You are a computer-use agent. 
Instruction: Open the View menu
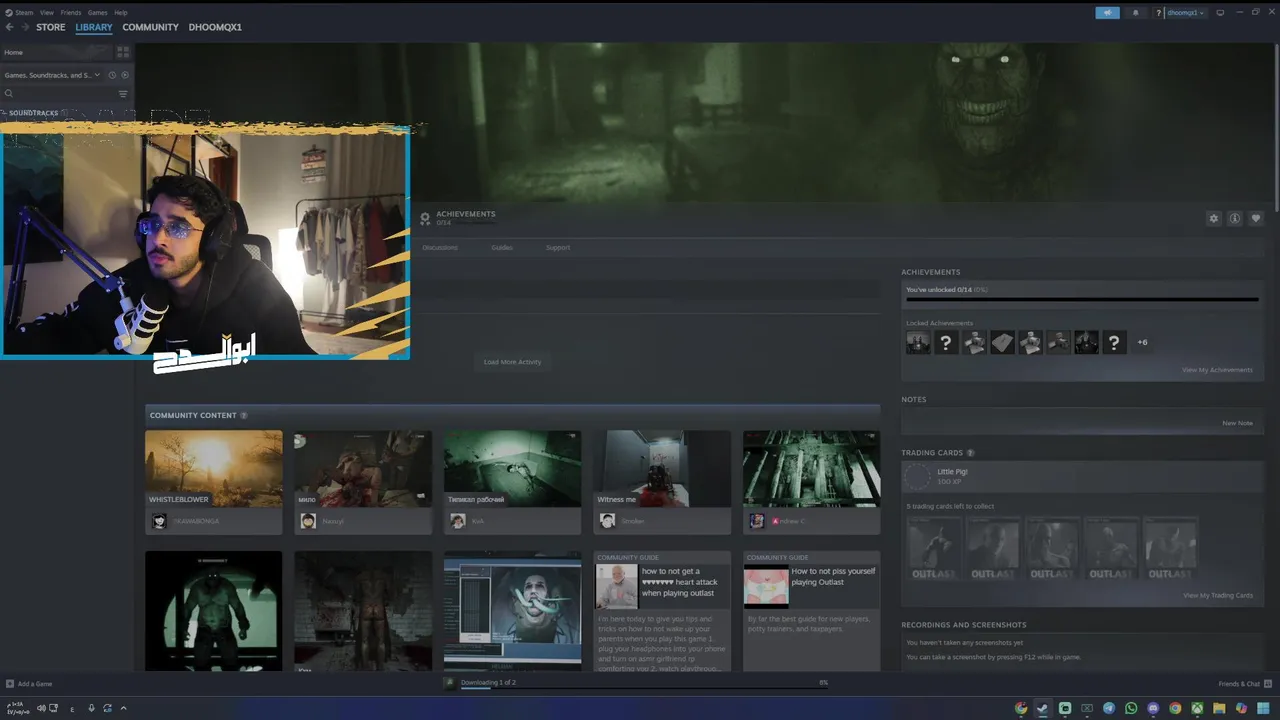click(x=47, y=13)
